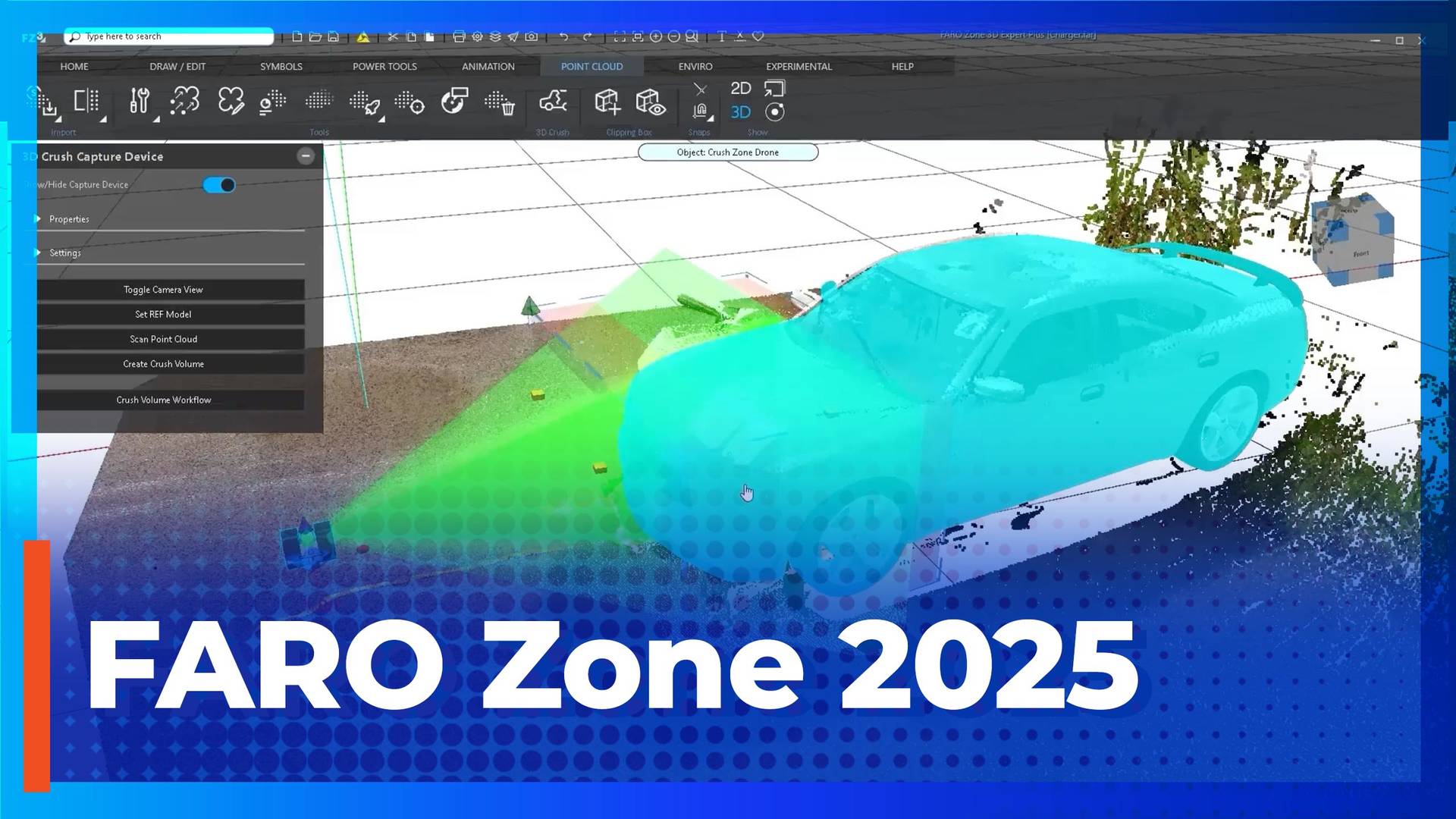Switch to the ANIMATION ribbon tab
This screenshot has height=819, width=1456.
[x=487, y=67]
